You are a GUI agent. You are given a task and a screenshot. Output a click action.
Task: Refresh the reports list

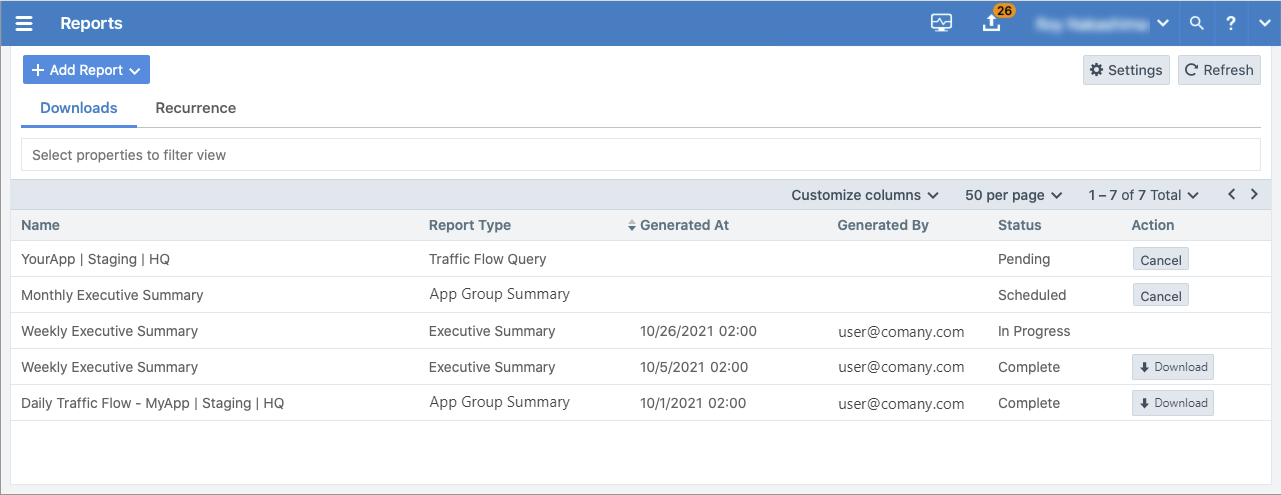[1219, 70]
